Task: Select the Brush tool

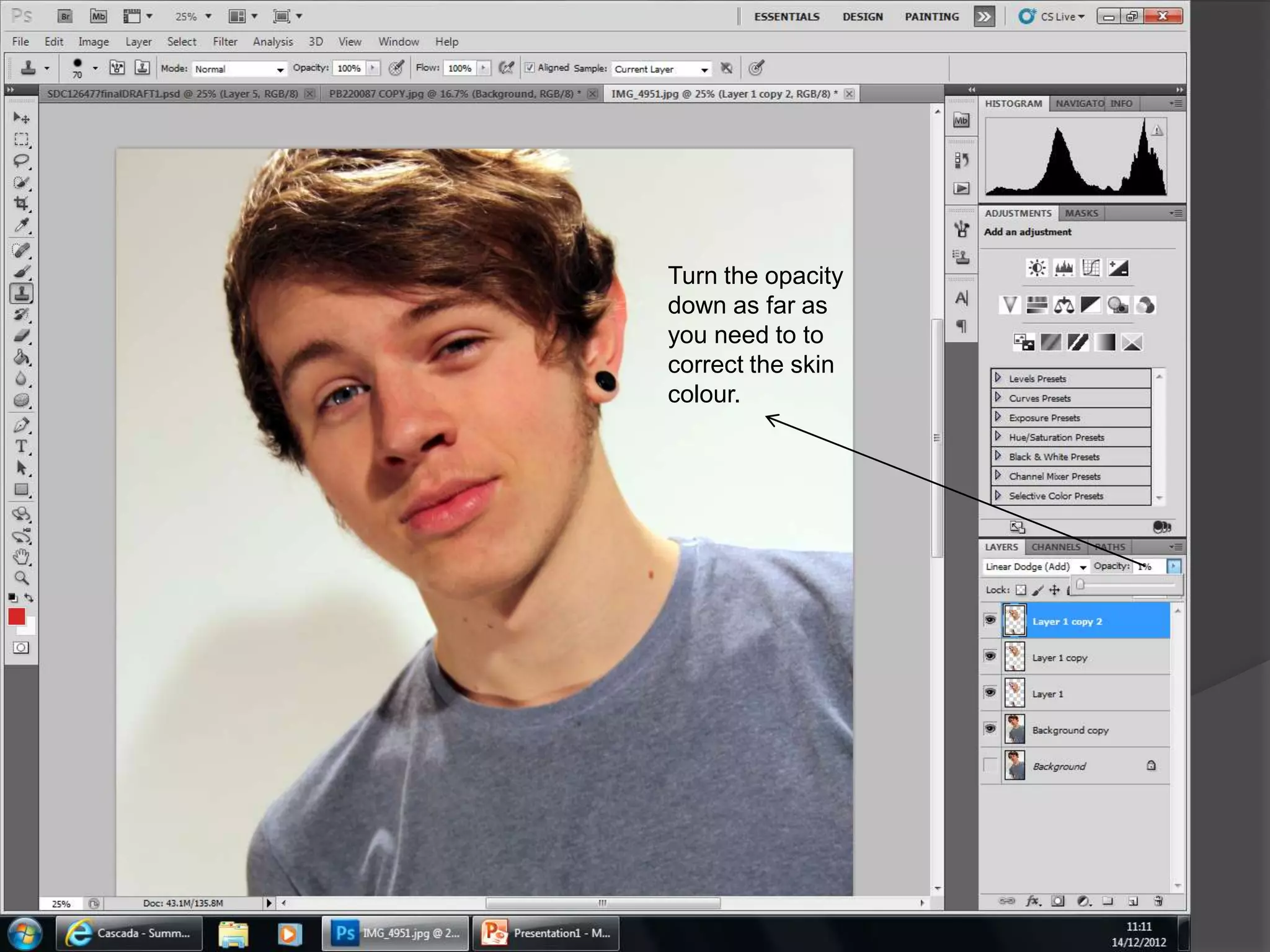Action: click(x=21, y=271)
